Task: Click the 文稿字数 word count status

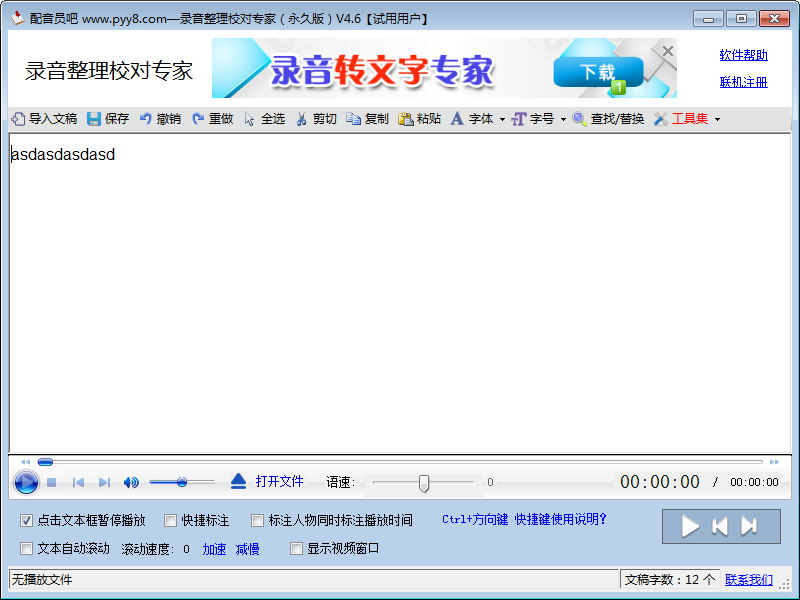Action: [x=670, y=580]
